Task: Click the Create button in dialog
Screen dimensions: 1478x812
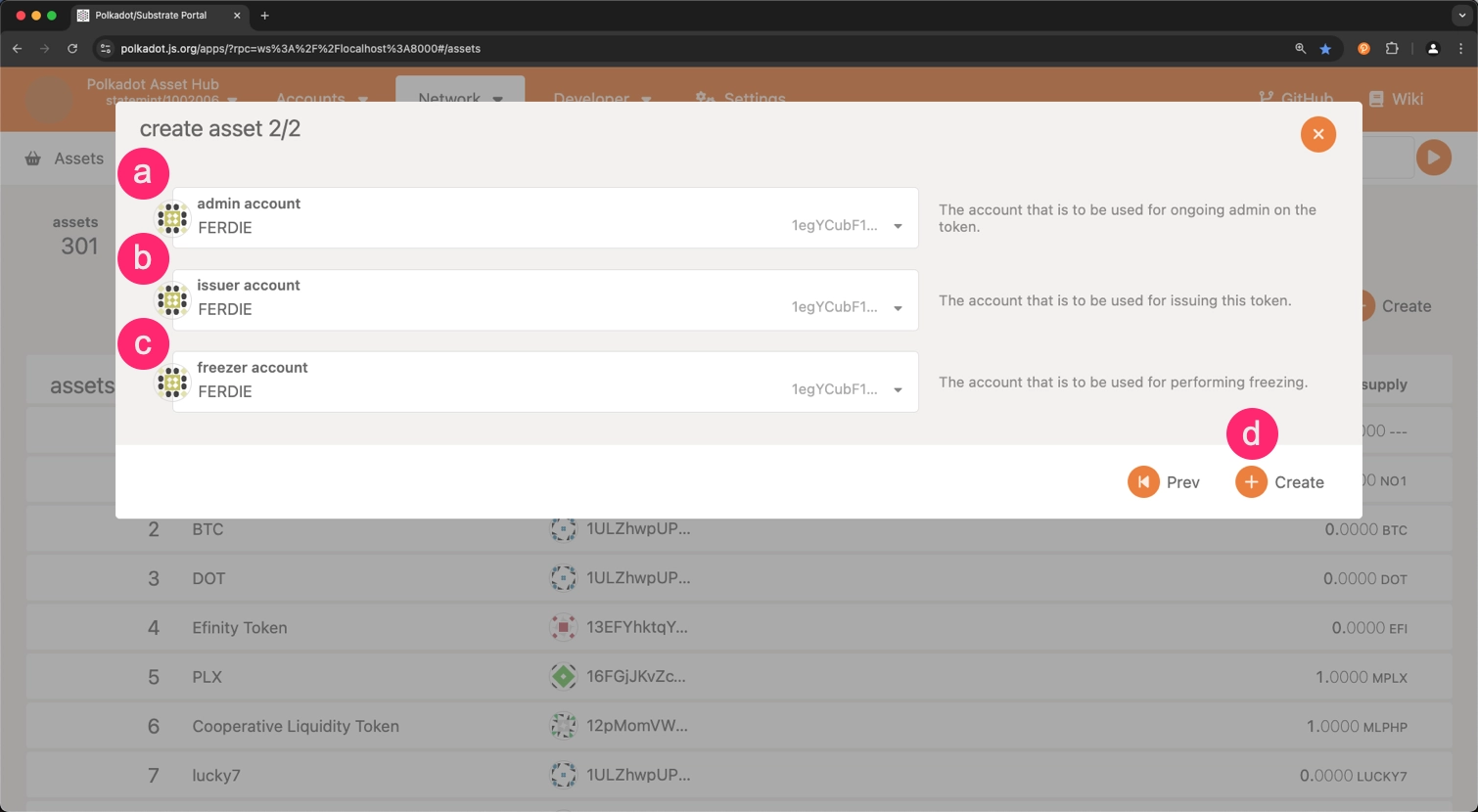Action: click(x=1280, y=482)
